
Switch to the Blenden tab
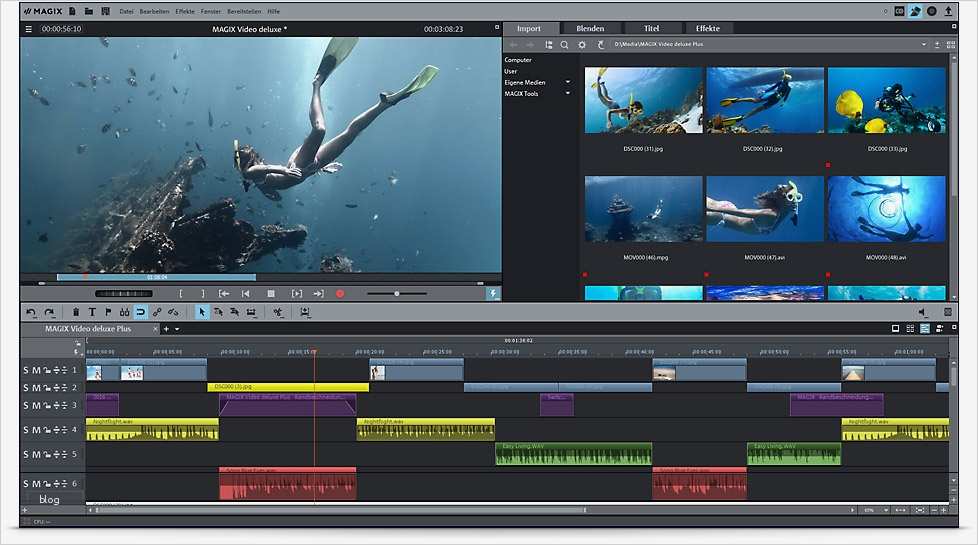[x=590, y=28]
